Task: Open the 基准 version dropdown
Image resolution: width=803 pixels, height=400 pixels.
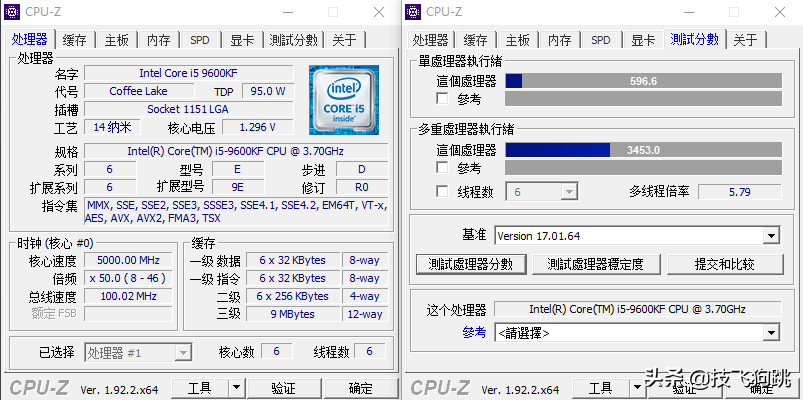Action: click(771, 236)
